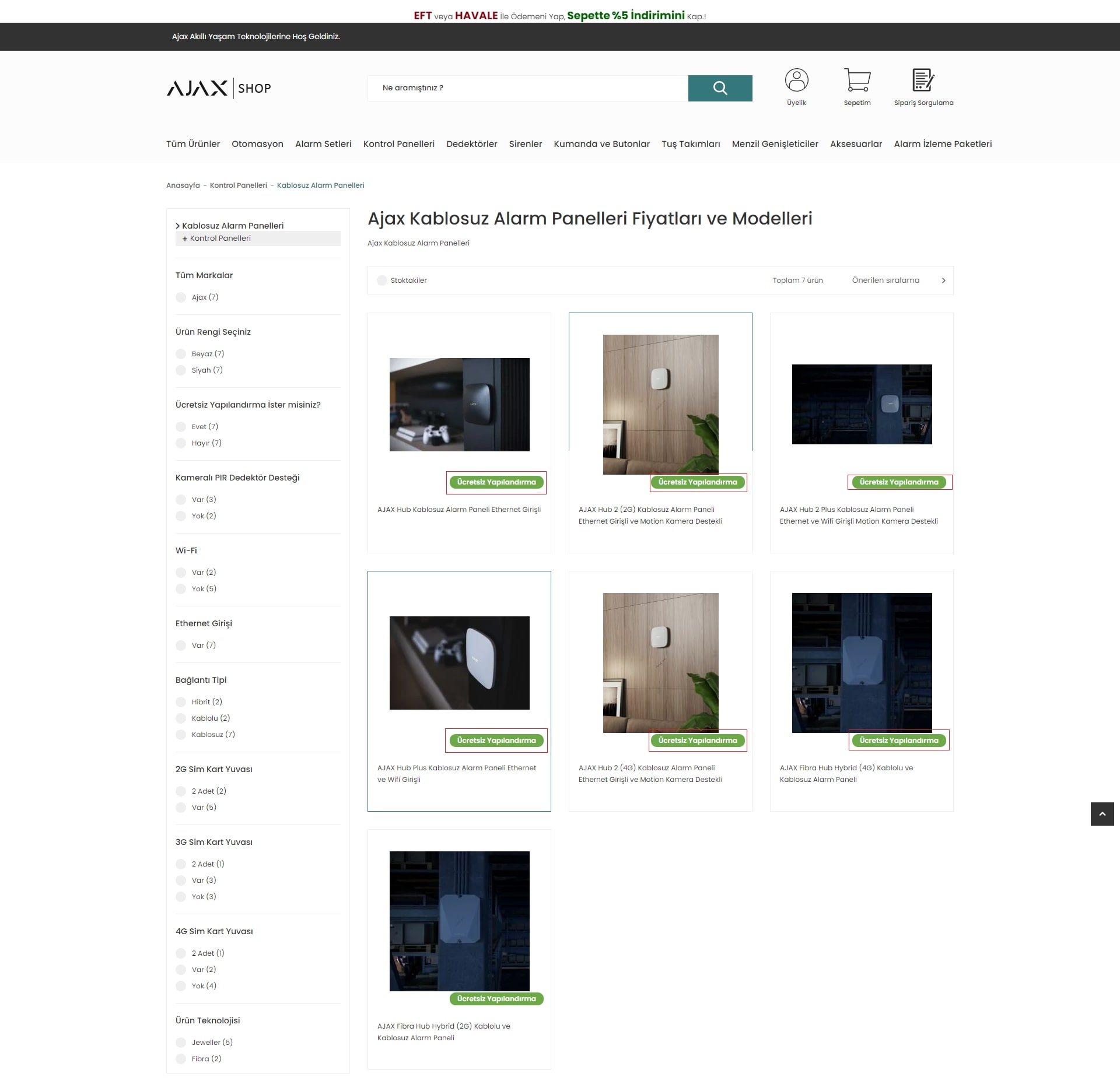Check Jeweller (5) product technology
Image resolution: width=1120 pixels, height=1084 pixels.
click(181, 1043)
